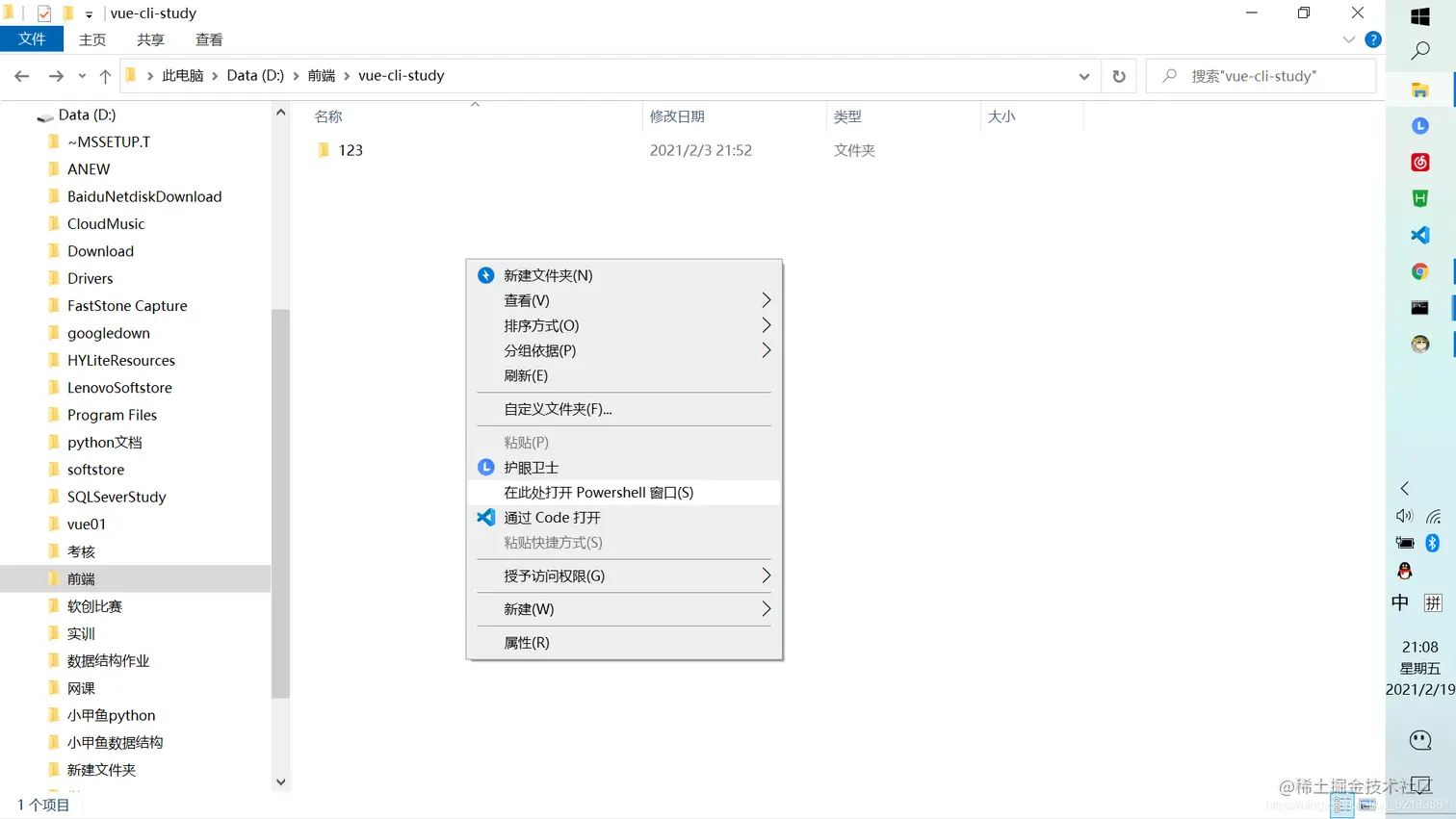Image resolution: width=1456 pixels, height=819 pixels.
Task: Click the Windows Start icon
Action: [1420, 16]
